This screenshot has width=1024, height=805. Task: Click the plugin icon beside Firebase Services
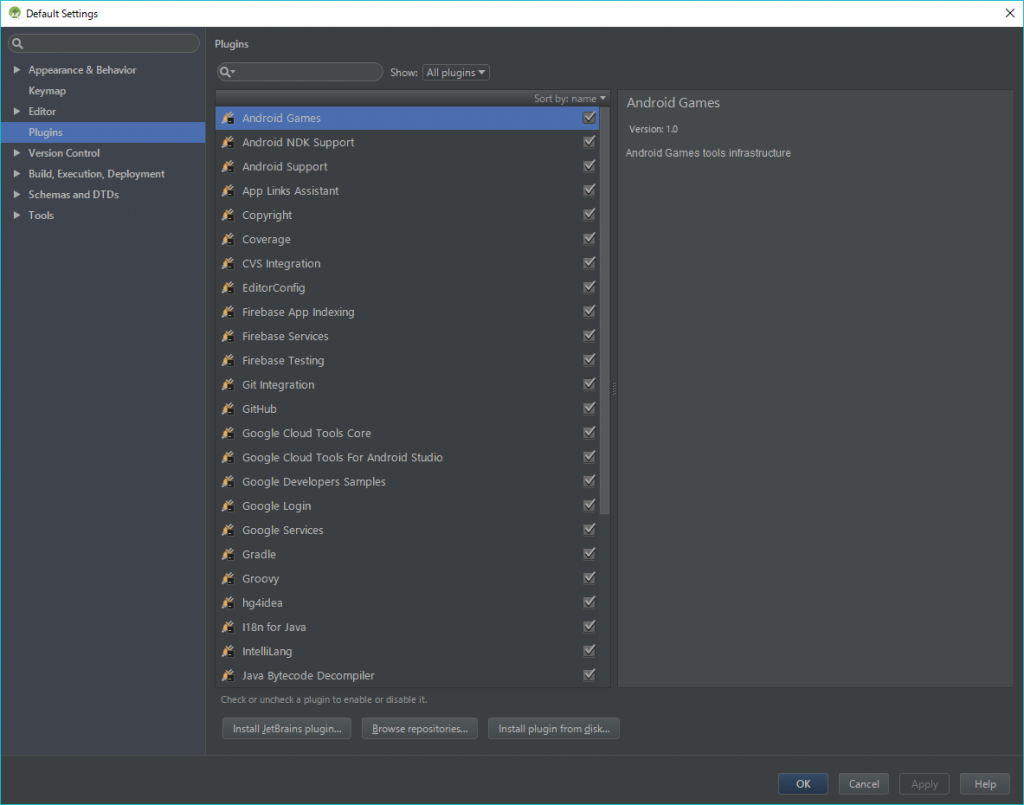(228, 336)
